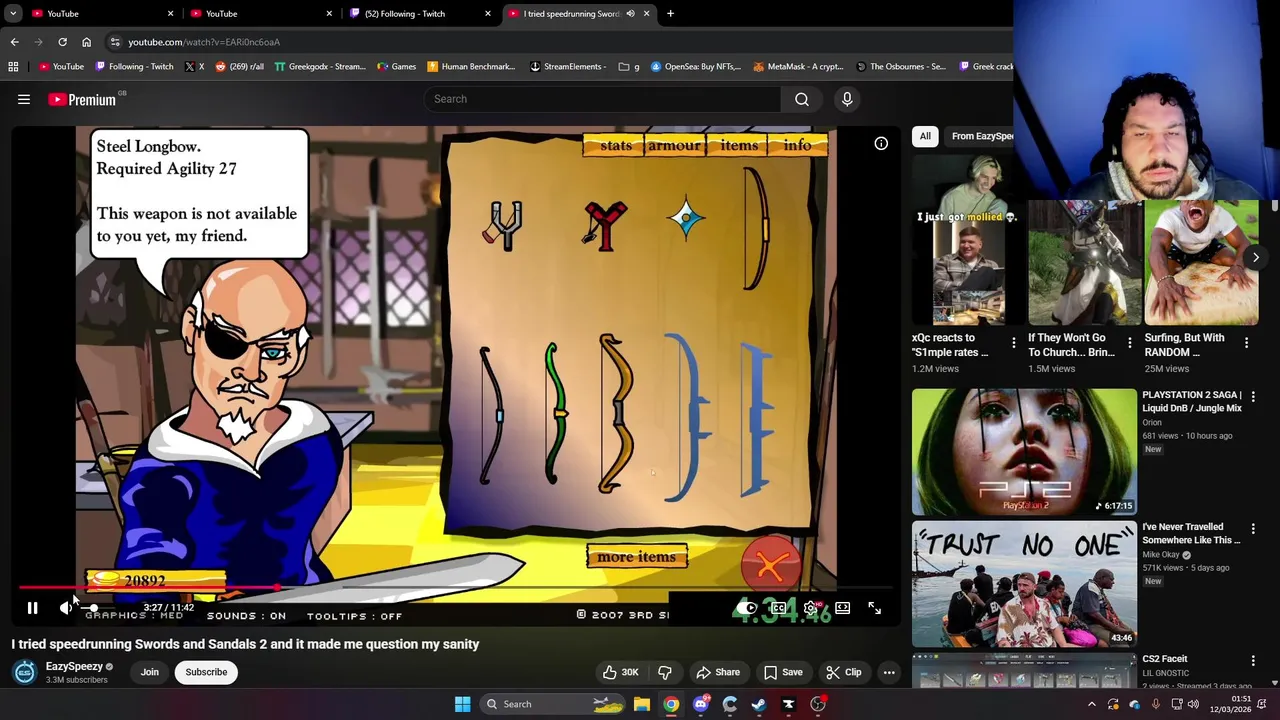Enter fullscreen mode

click(875, 608)
